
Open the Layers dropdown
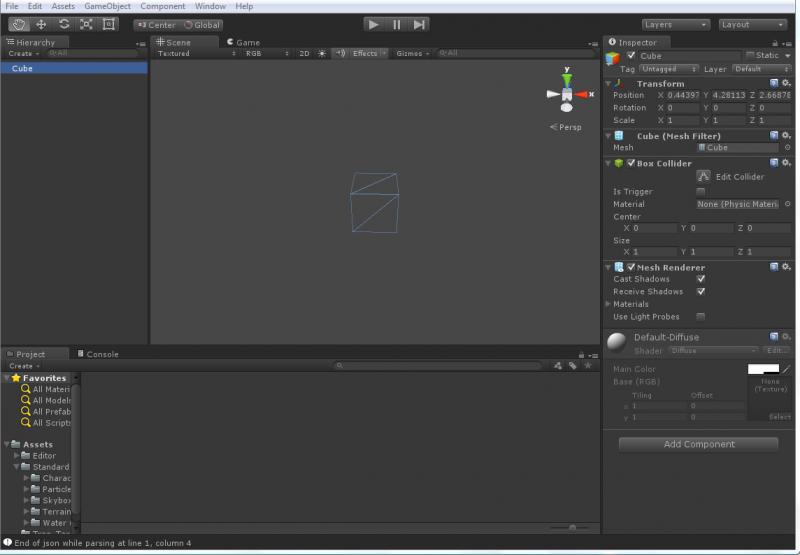point(676,24)
